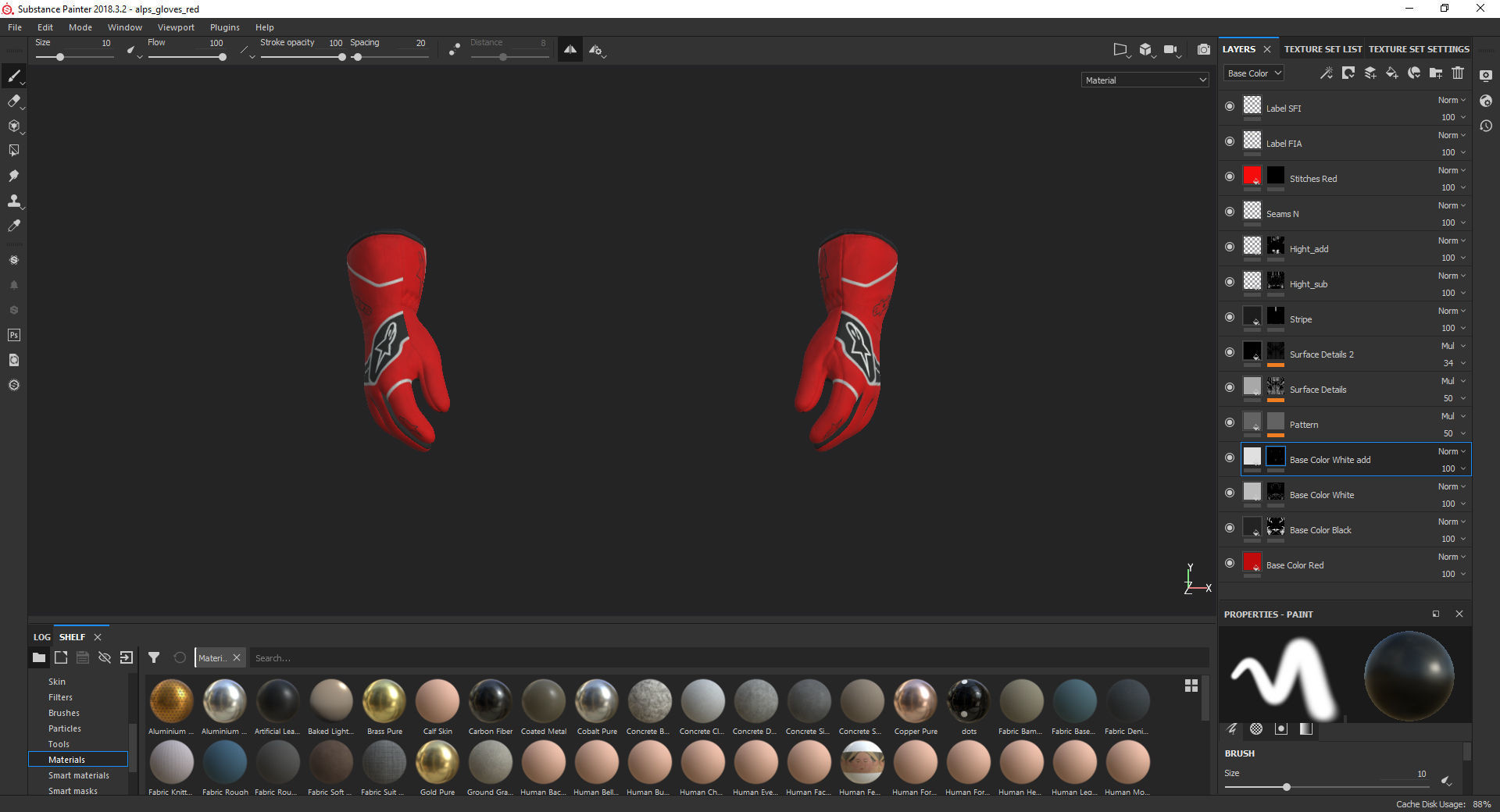Hide the Surface Details 2 layer
The width and height of the screenshot is (1500, 812).
click(x=1230, y=352)
